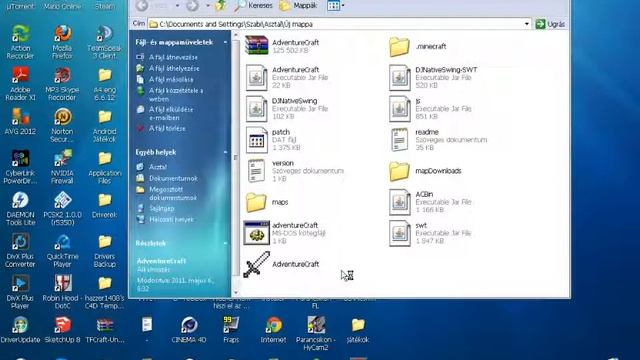
Task: Click the Ugrás go button
Action: pyautogui.click(x=551, y=24)
